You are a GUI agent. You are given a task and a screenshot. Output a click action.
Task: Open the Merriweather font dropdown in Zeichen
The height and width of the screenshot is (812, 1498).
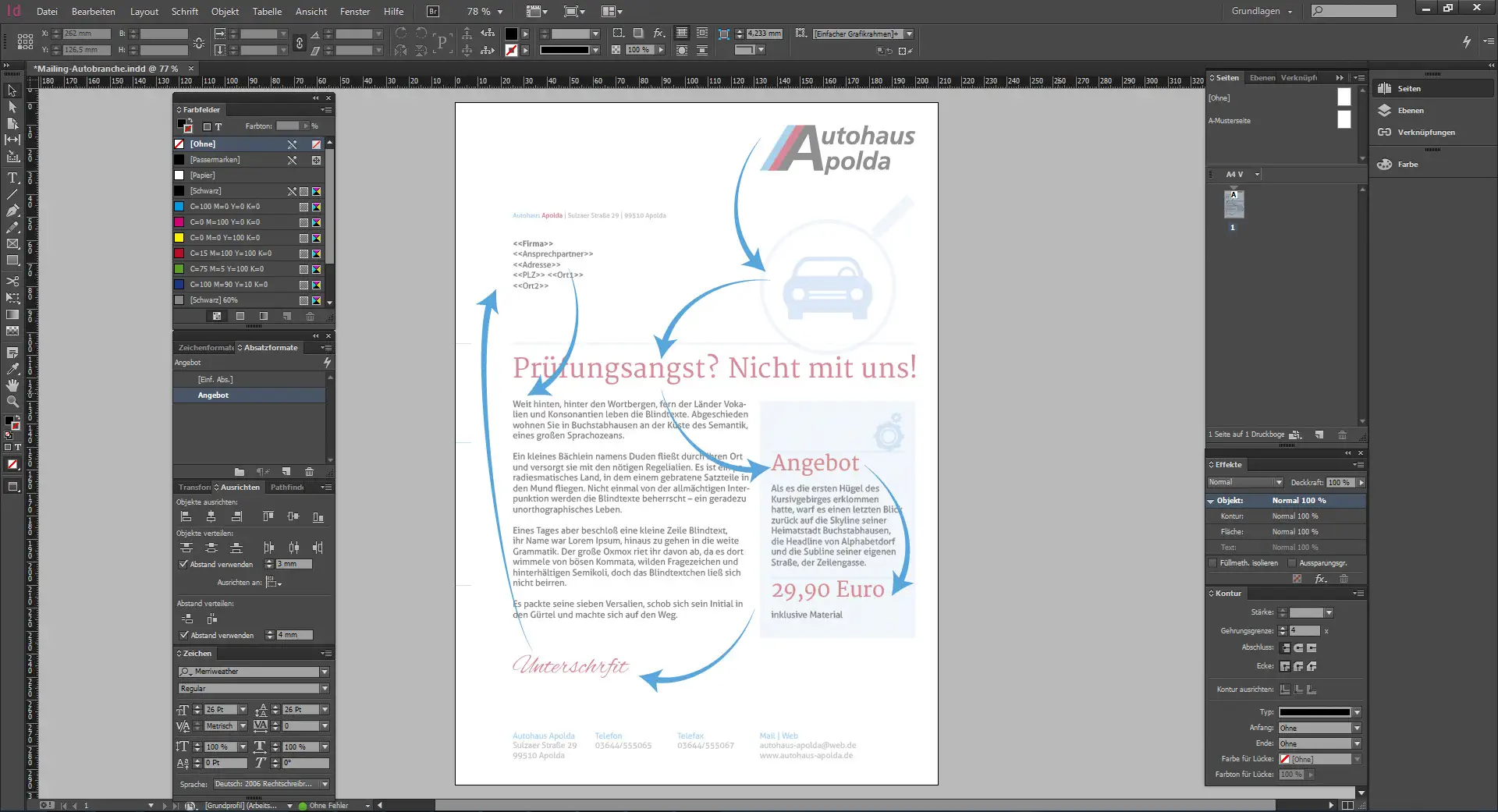pyautogui.click(x=324, y=671)
